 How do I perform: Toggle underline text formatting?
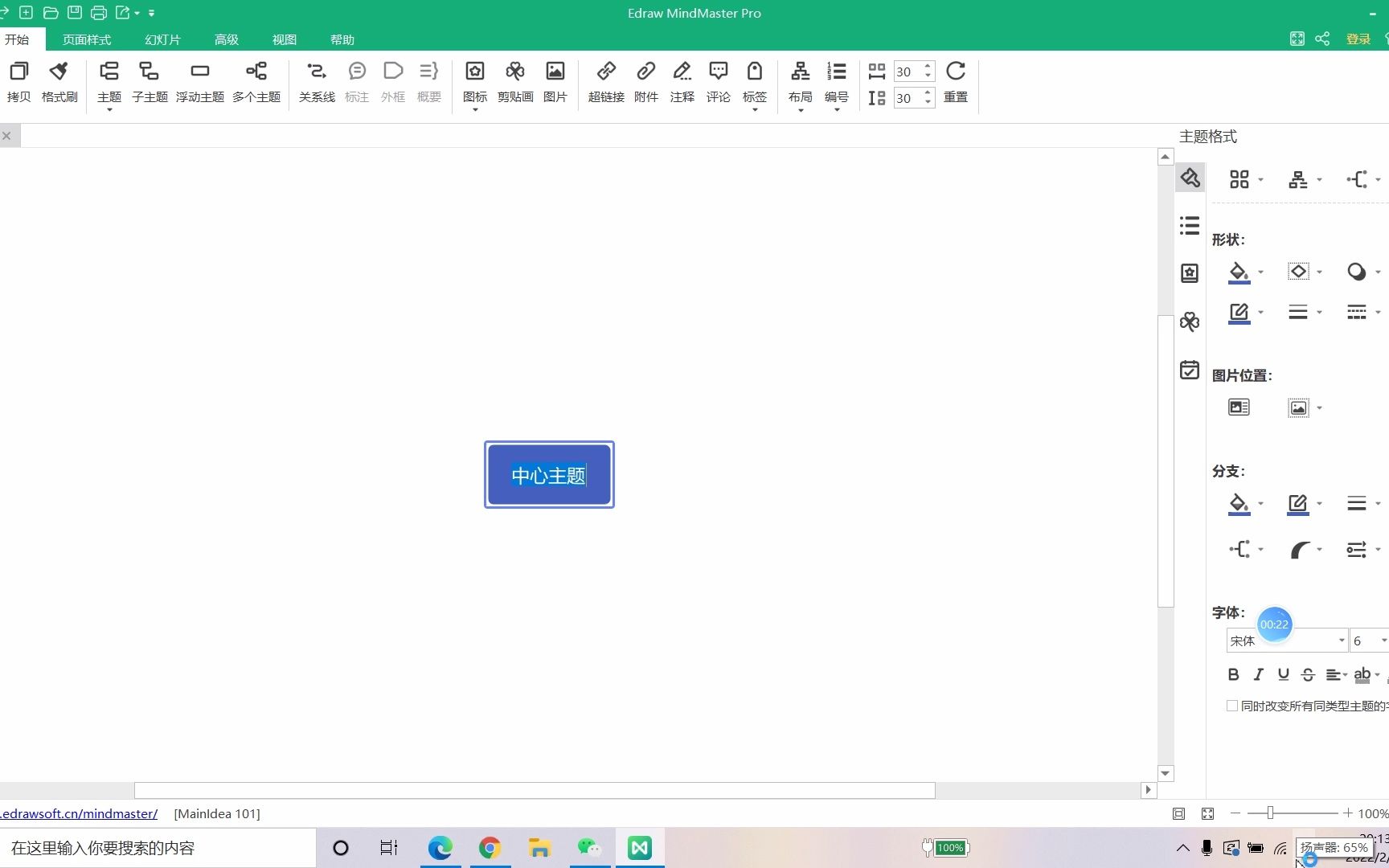(x=1283, y=674)
